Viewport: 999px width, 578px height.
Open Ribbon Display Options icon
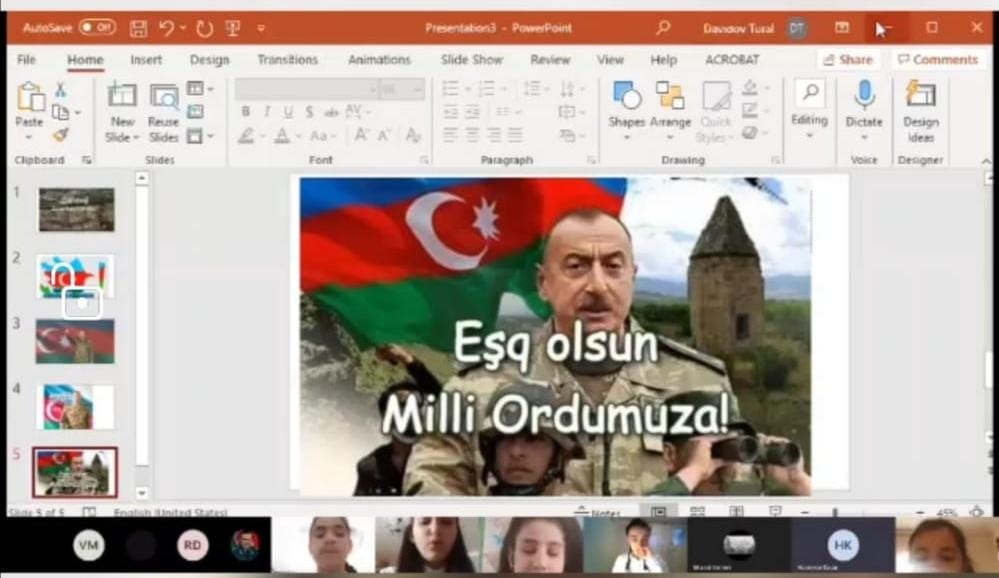(842, 27)
